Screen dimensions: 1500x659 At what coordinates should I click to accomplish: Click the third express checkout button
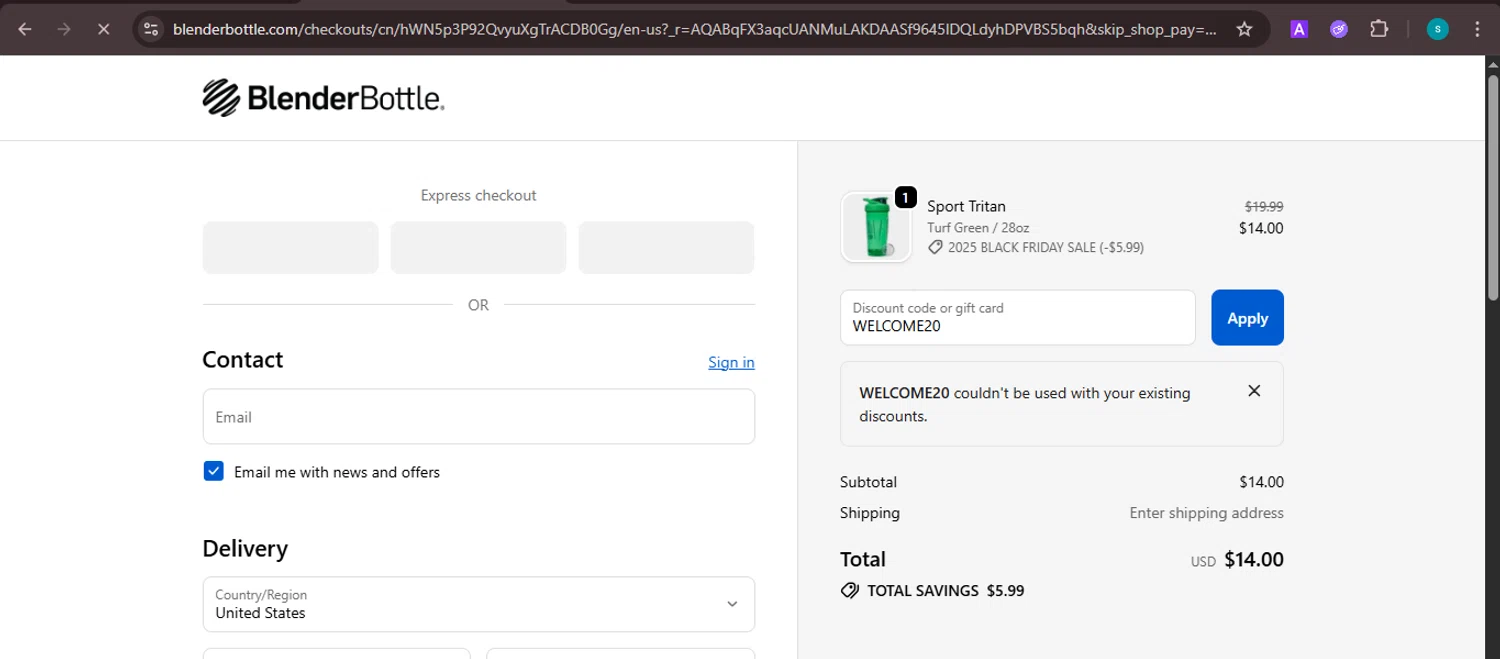(666, 248)
